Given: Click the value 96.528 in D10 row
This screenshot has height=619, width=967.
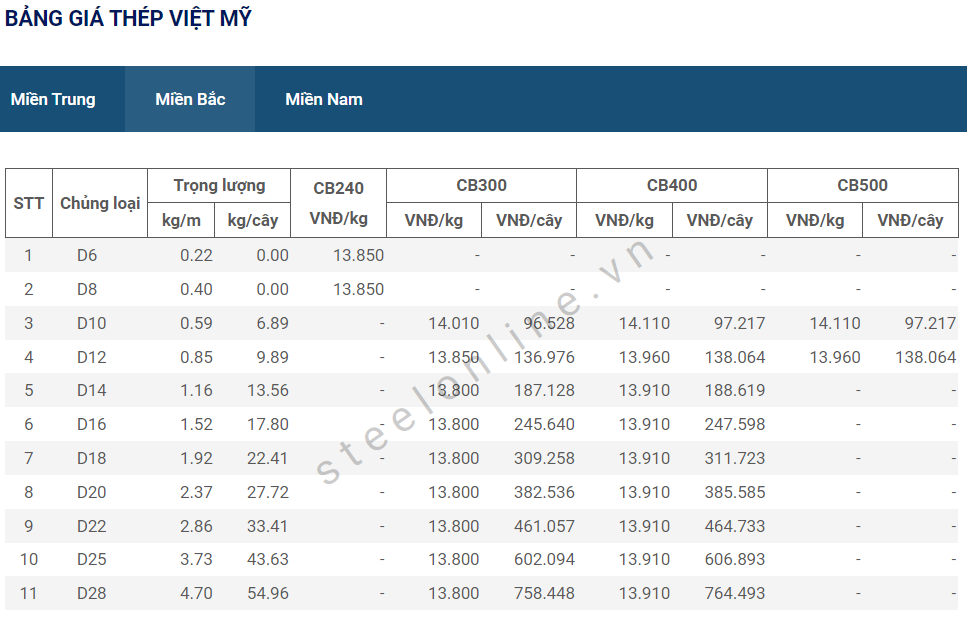Looking at the screenshot, I should (549, 323).
